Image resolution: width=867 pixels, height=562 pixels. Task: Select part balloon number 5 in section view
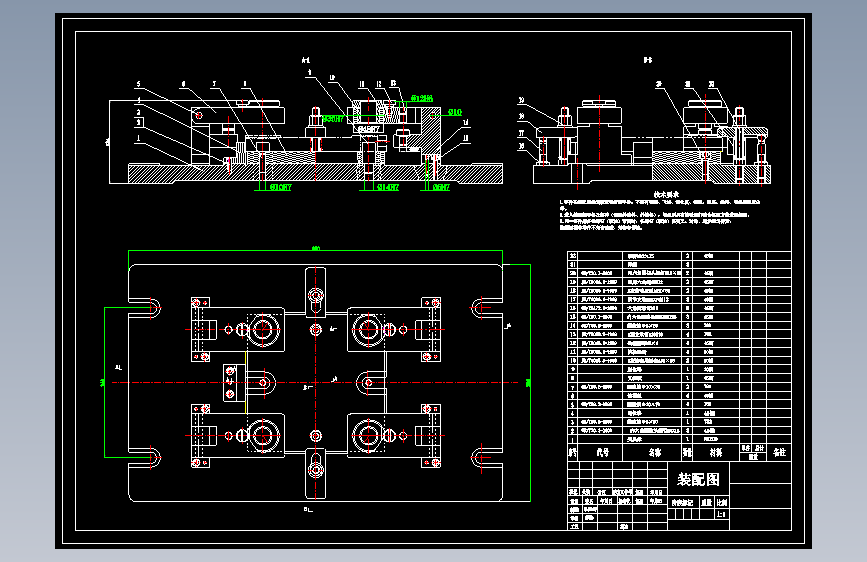point(138,85)
